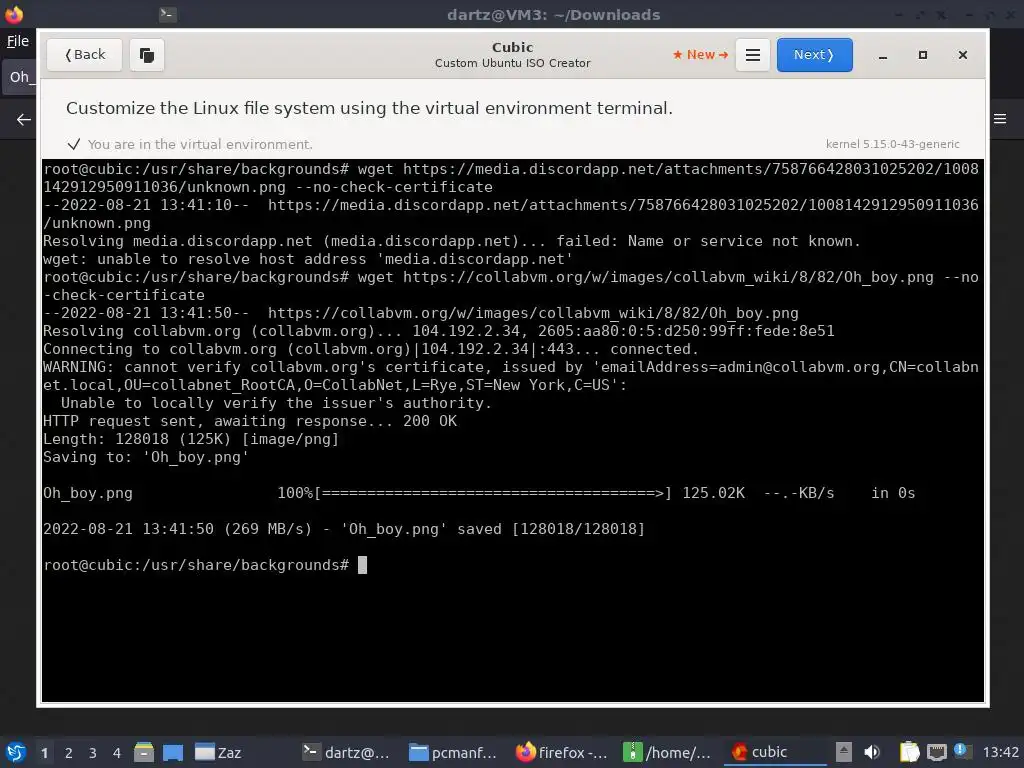Open the hamburger menu in background Firefox window
This screenshot has height=768, width=1024.
pyautogui.click(x=1000, y=119)
